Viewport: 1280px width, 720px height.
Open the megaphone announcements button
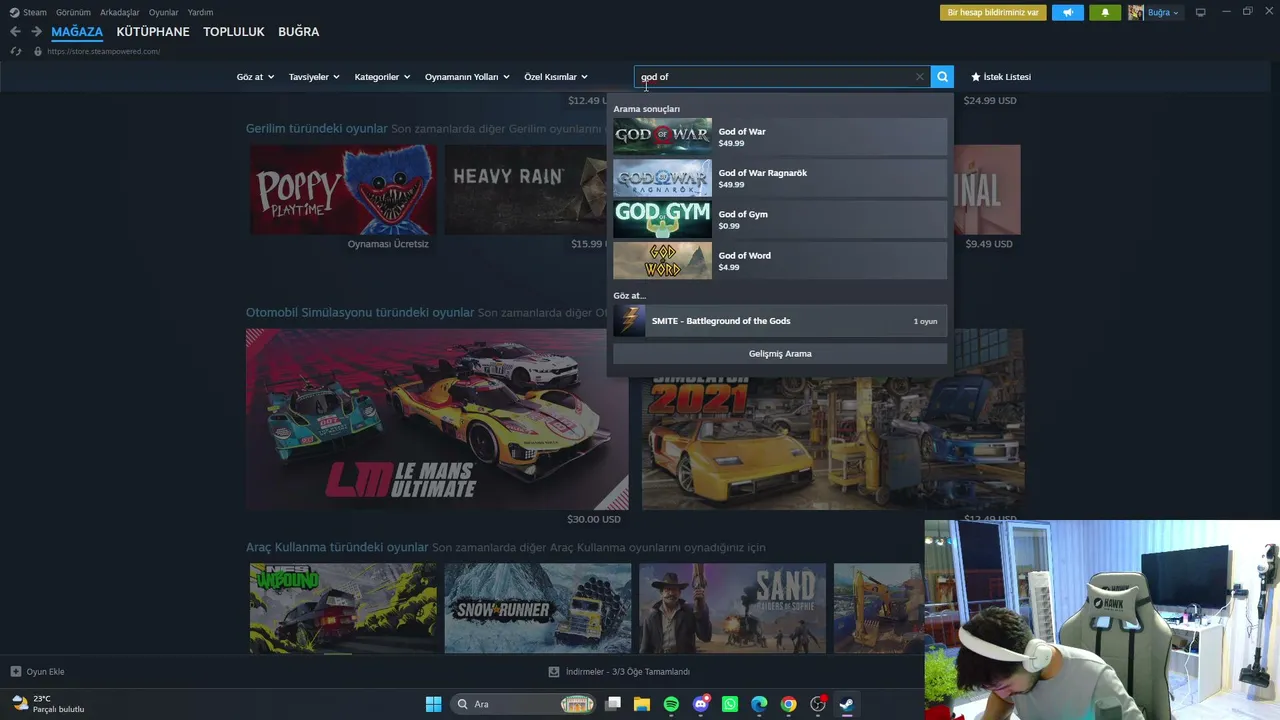[1068, 13]
